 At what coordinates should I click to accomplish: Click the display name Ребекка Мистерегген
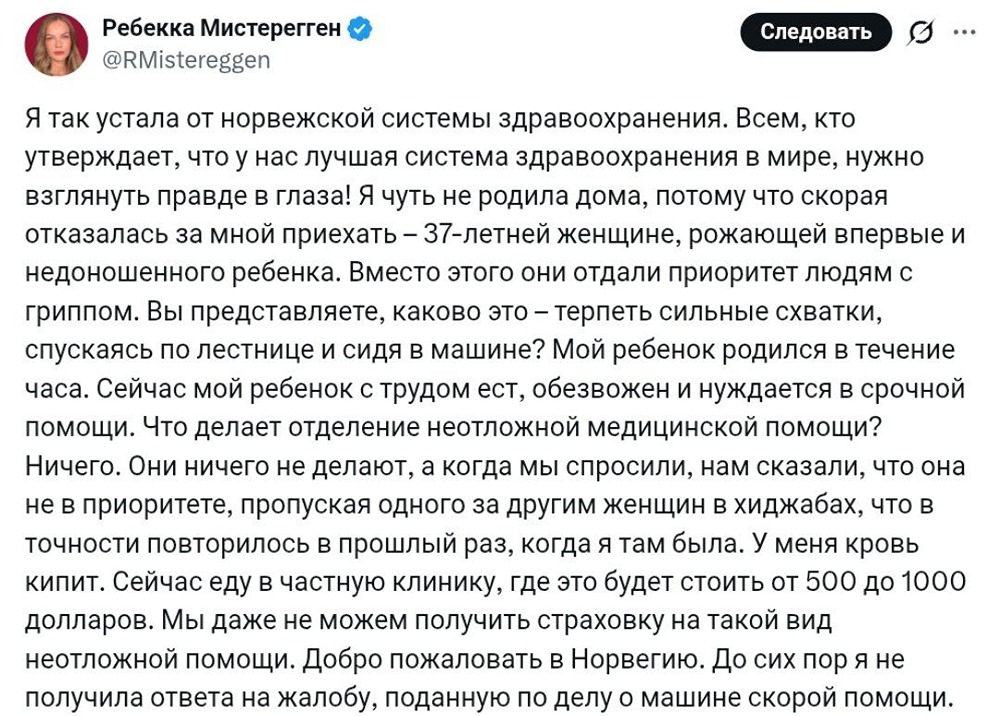click(x=220, y=30)
